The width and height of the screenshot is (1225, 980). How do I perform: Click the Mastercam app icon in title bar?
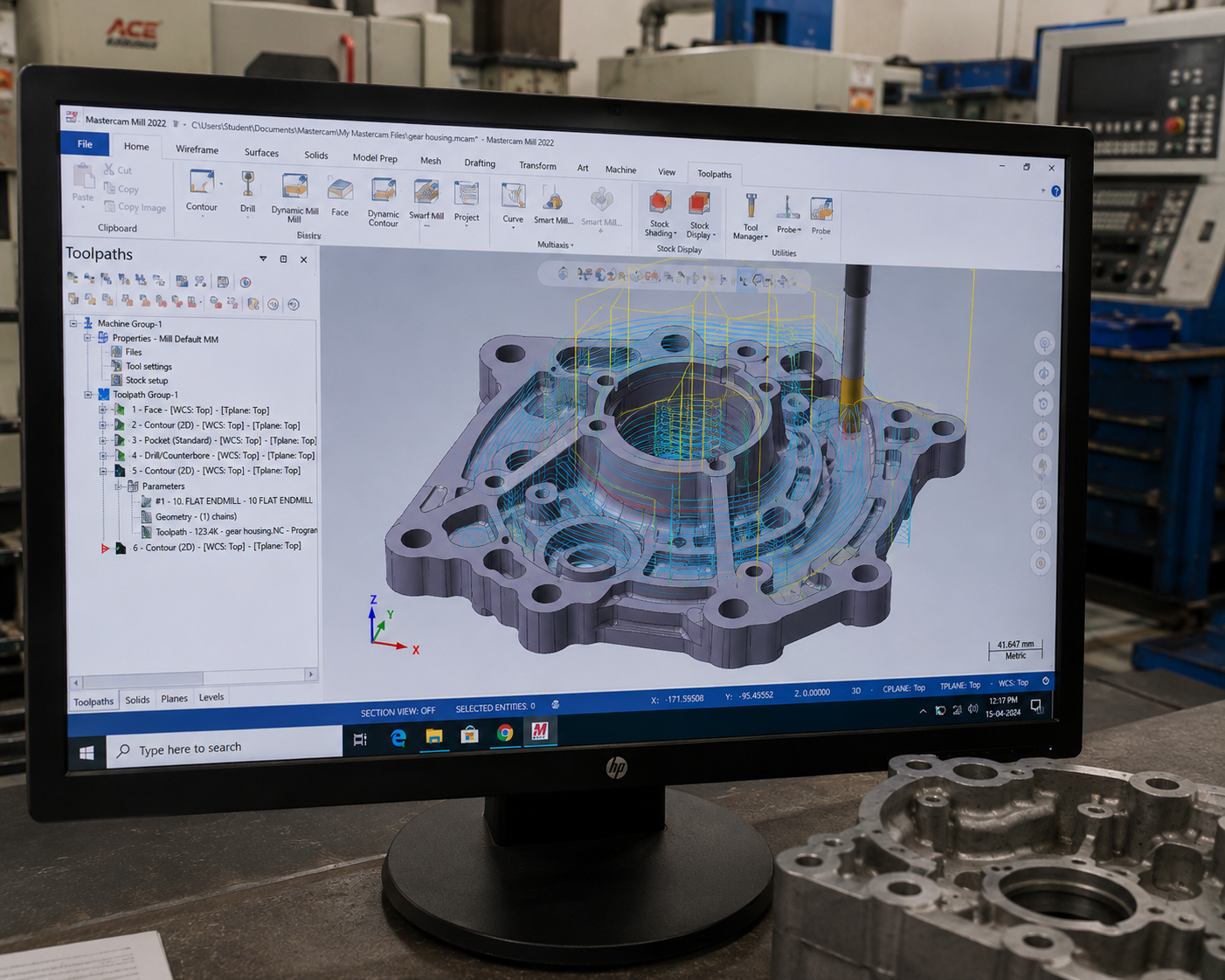(x=73, y=117)
